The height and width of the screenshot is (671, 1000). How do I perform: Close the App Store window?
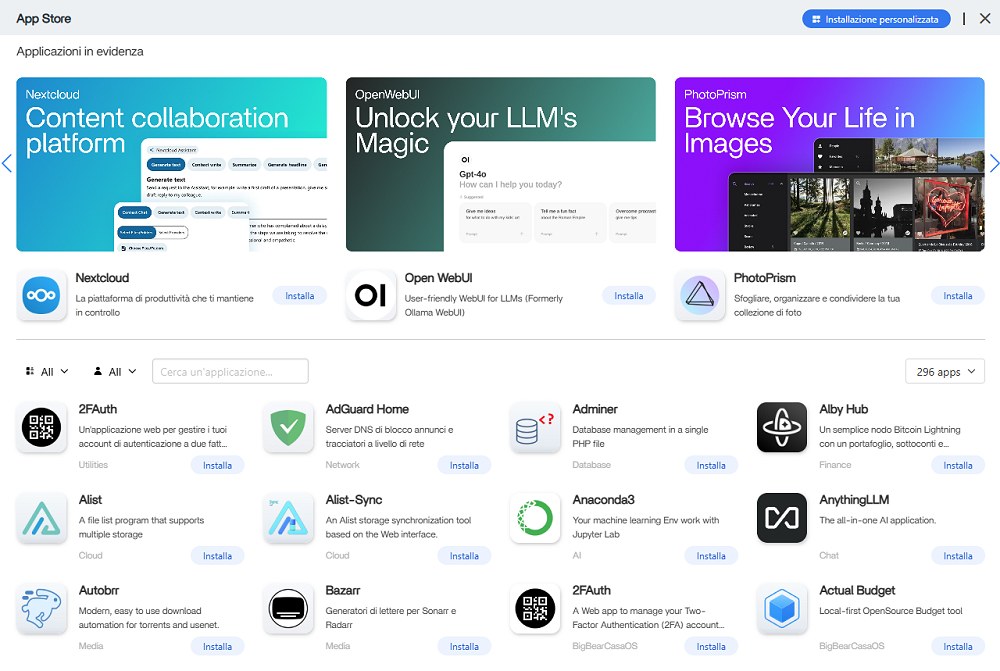[985, 18]
